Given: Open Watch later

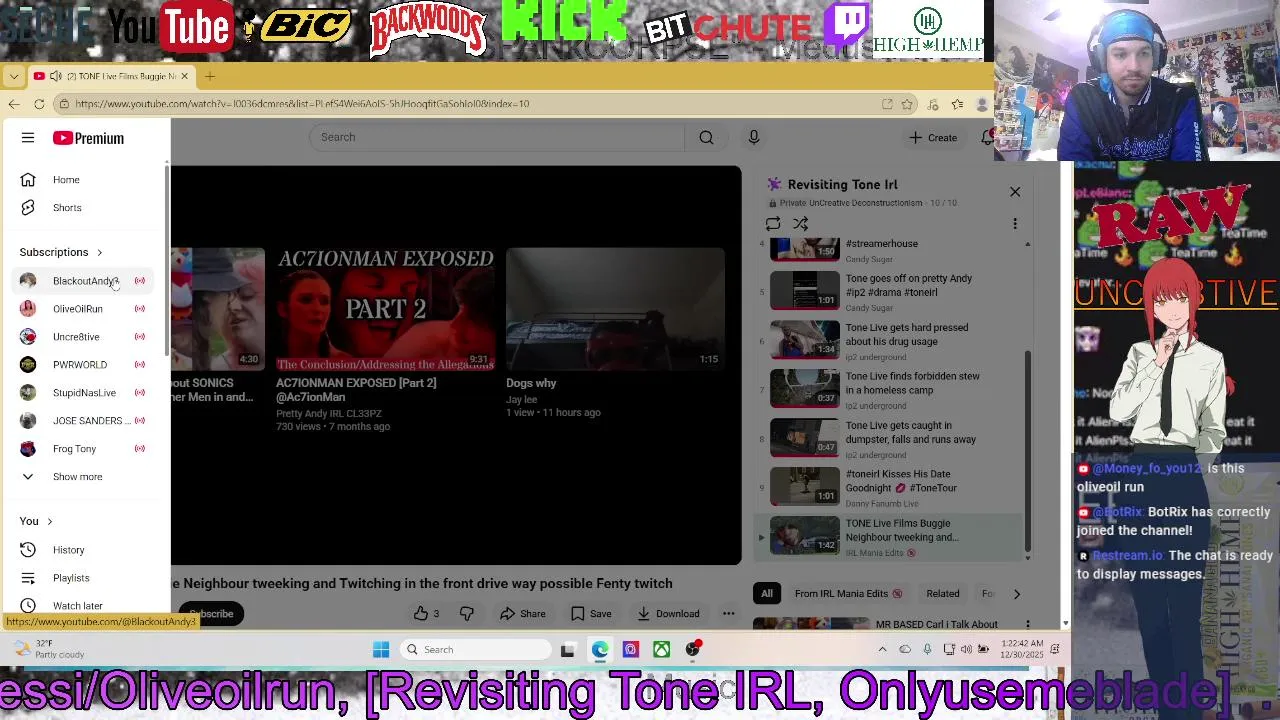Looking at the screenshot, I should click(x=85, y=606).
